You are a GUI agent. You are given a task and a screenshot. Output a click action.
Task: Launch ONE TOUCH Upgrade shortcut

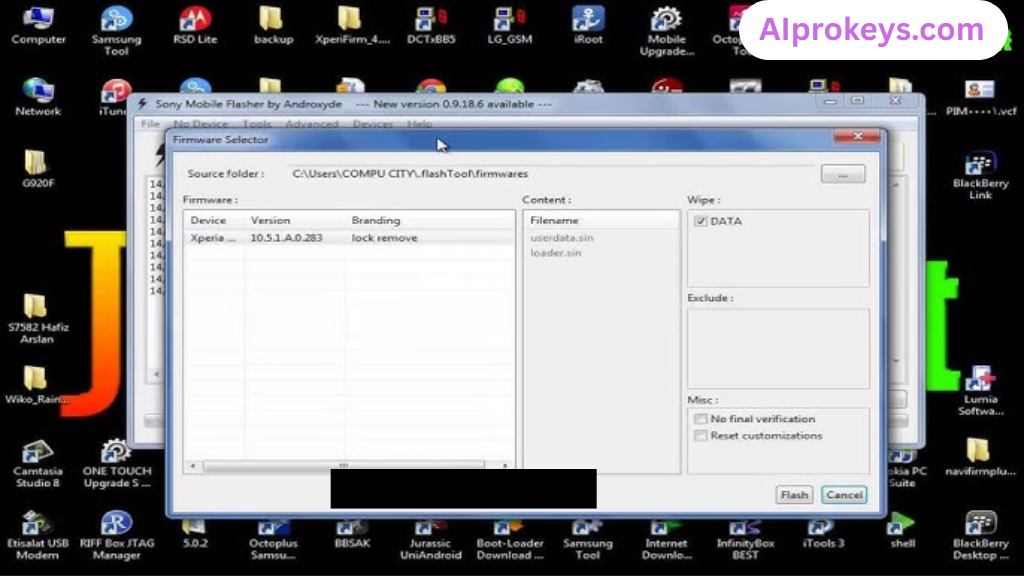pyautogui.click(x=116, y=464)
